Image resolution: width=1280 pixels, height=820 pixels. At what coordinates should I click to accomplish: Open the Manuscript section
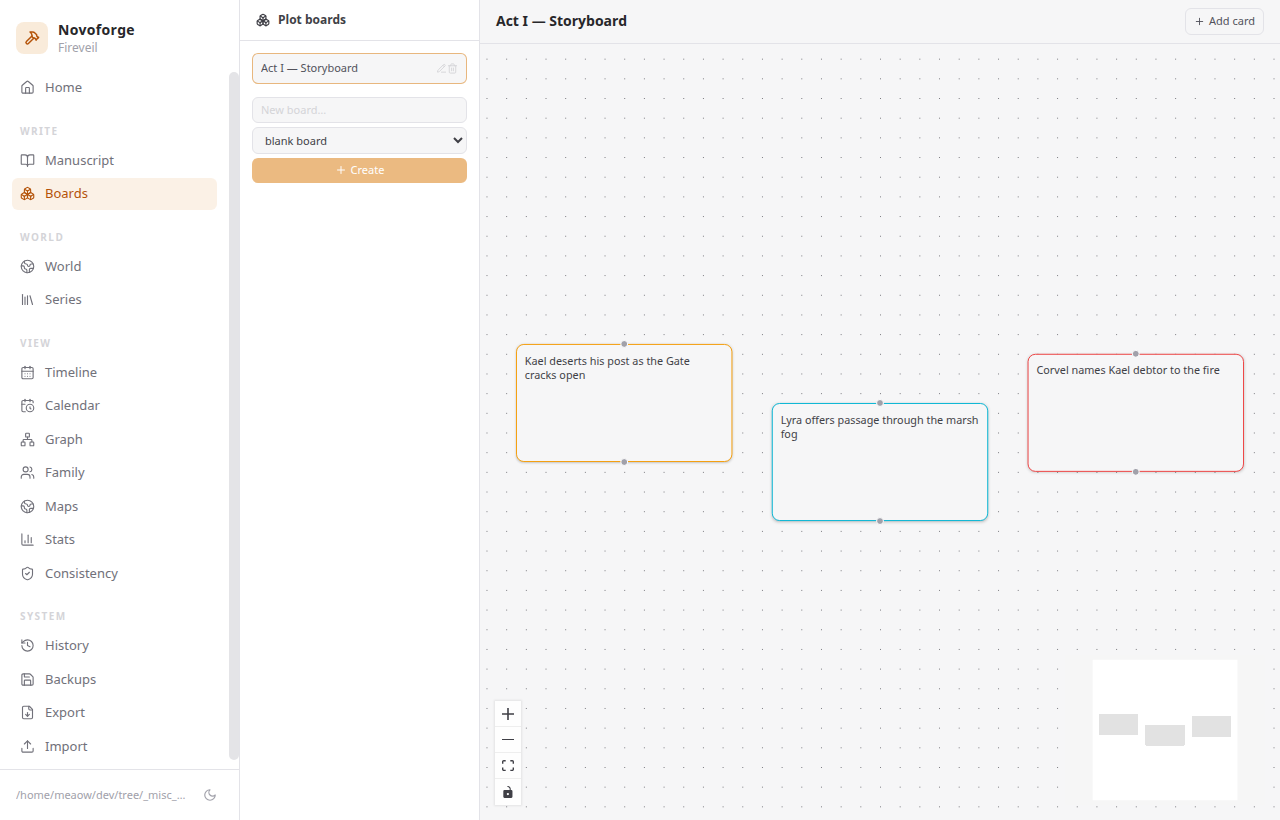point(114,161)
